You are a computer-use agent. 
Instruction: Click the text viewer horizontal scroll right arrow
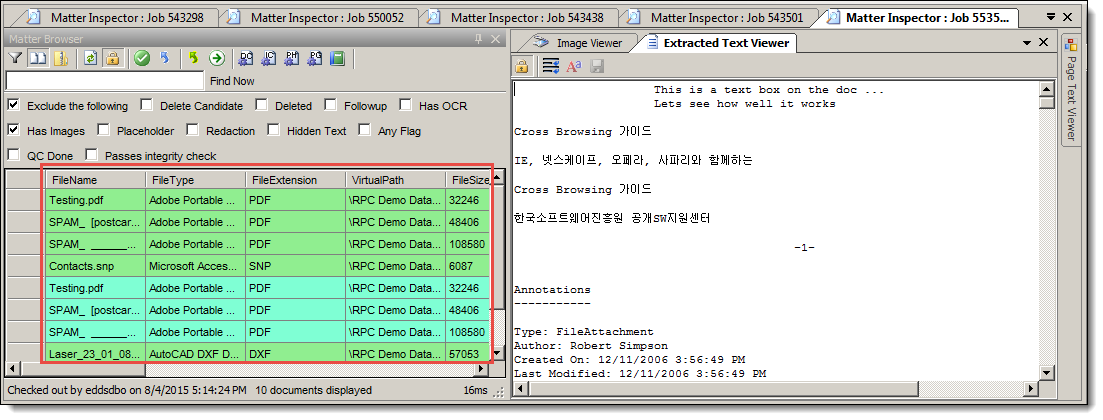(1032, 388)
